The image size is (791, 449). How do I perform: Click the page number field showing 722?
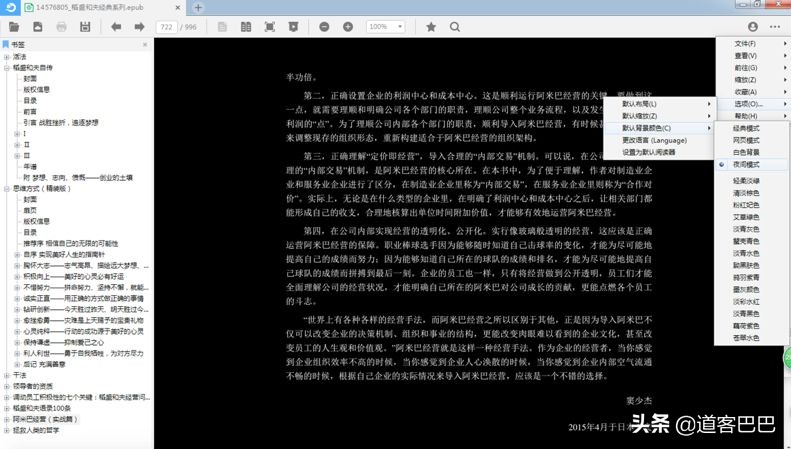click(166, 27)
